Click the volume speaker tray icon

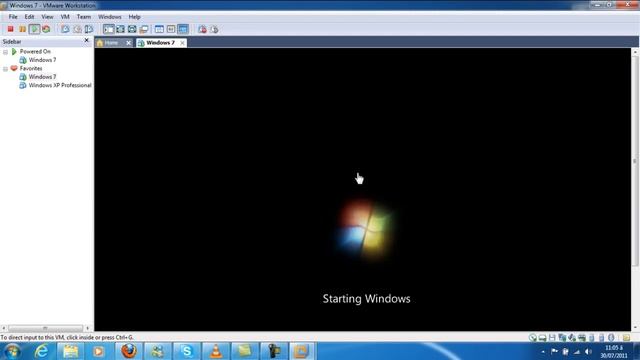tap(588, 351)
